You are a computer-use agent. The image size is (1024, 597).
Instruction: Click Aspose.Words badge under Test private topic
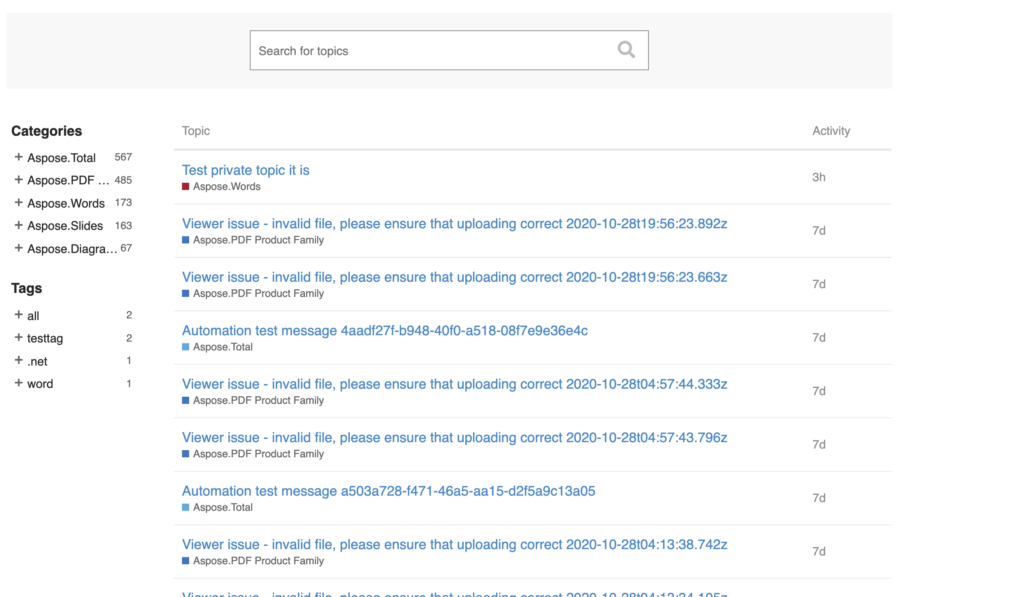(221, 187)
